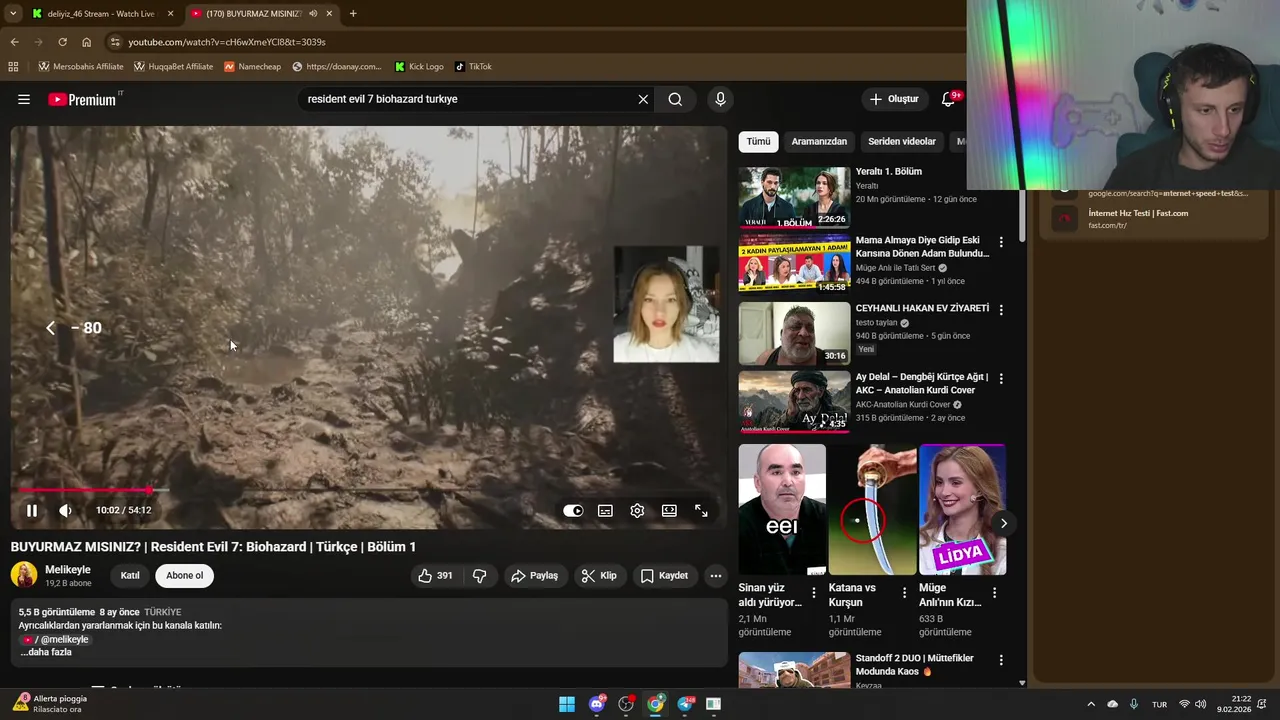
Task: Click the Klip scissors button
Action: tap(599, 575)
